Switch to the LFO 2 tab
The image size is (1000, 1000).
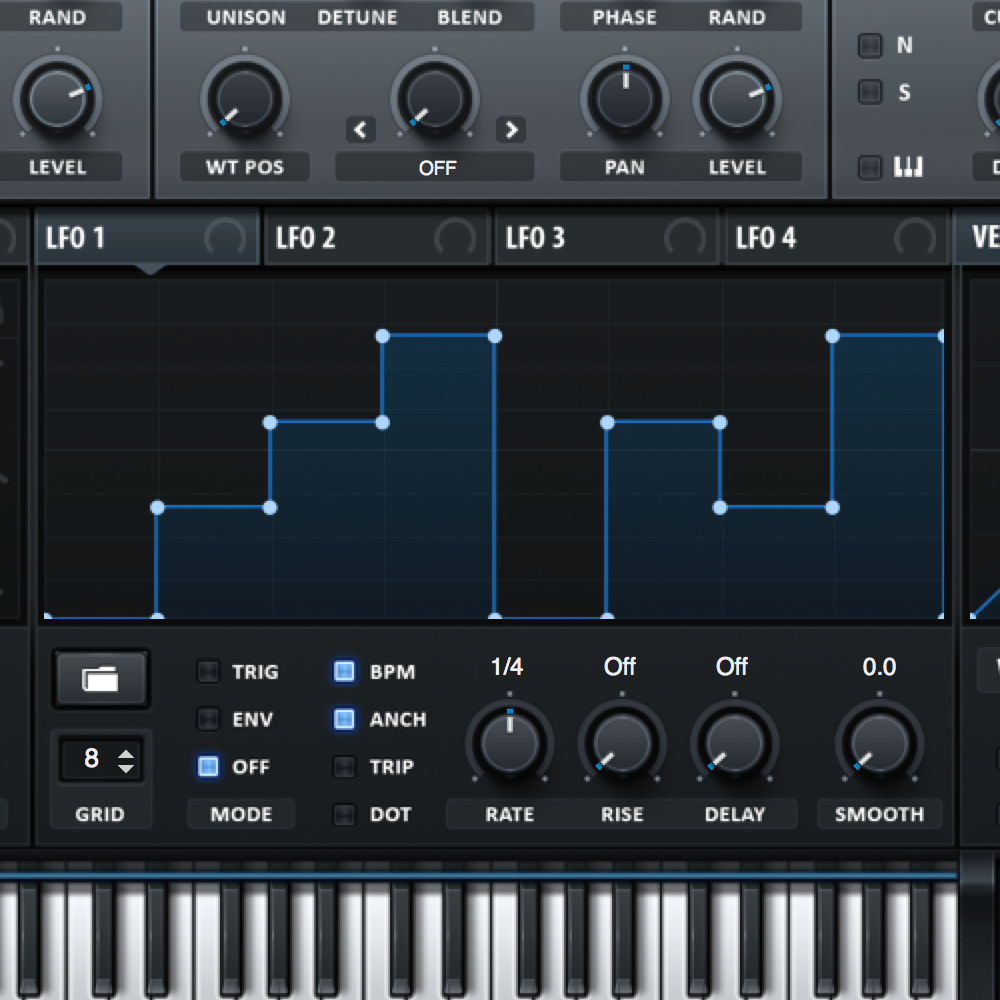point(376,238)
